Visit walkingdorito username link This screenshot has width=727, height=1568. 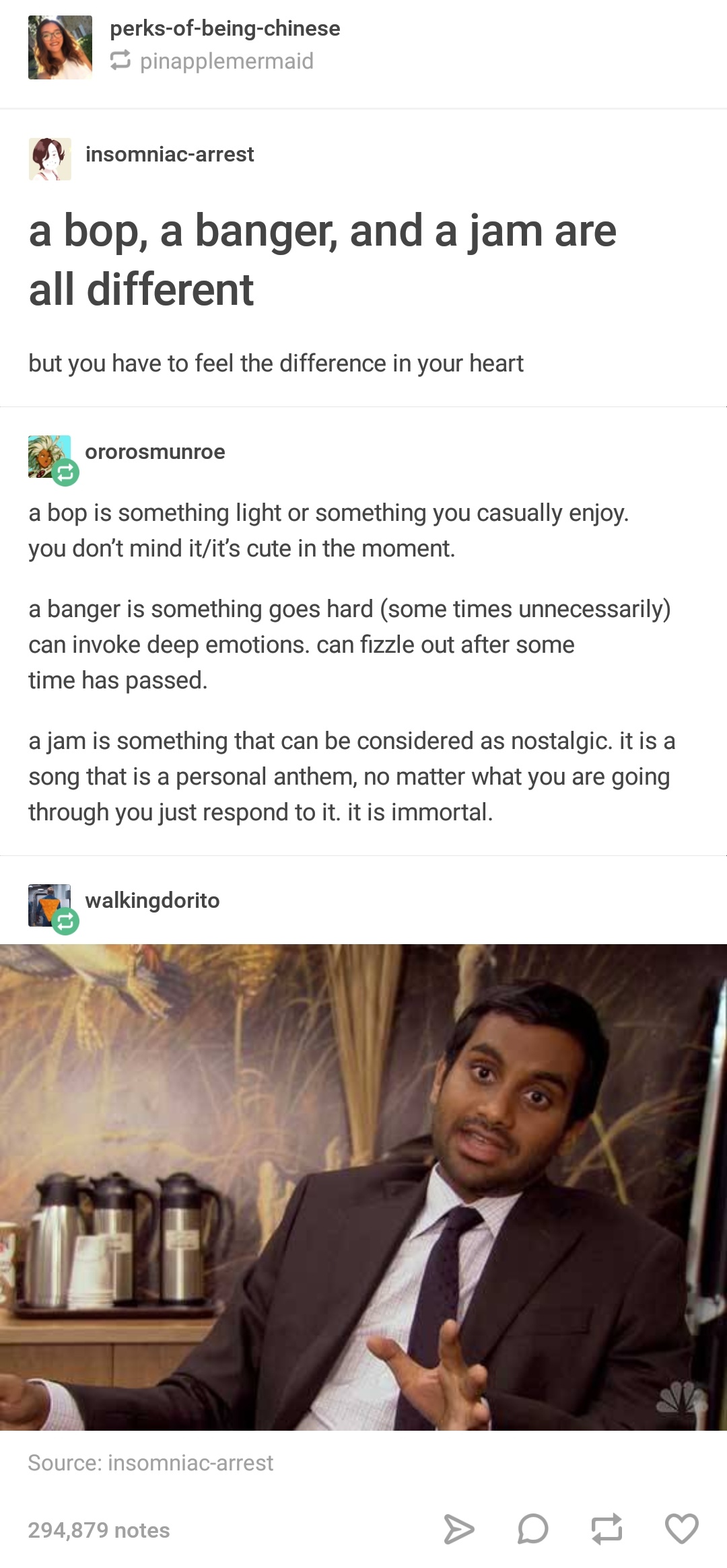[x=152, y=900]
